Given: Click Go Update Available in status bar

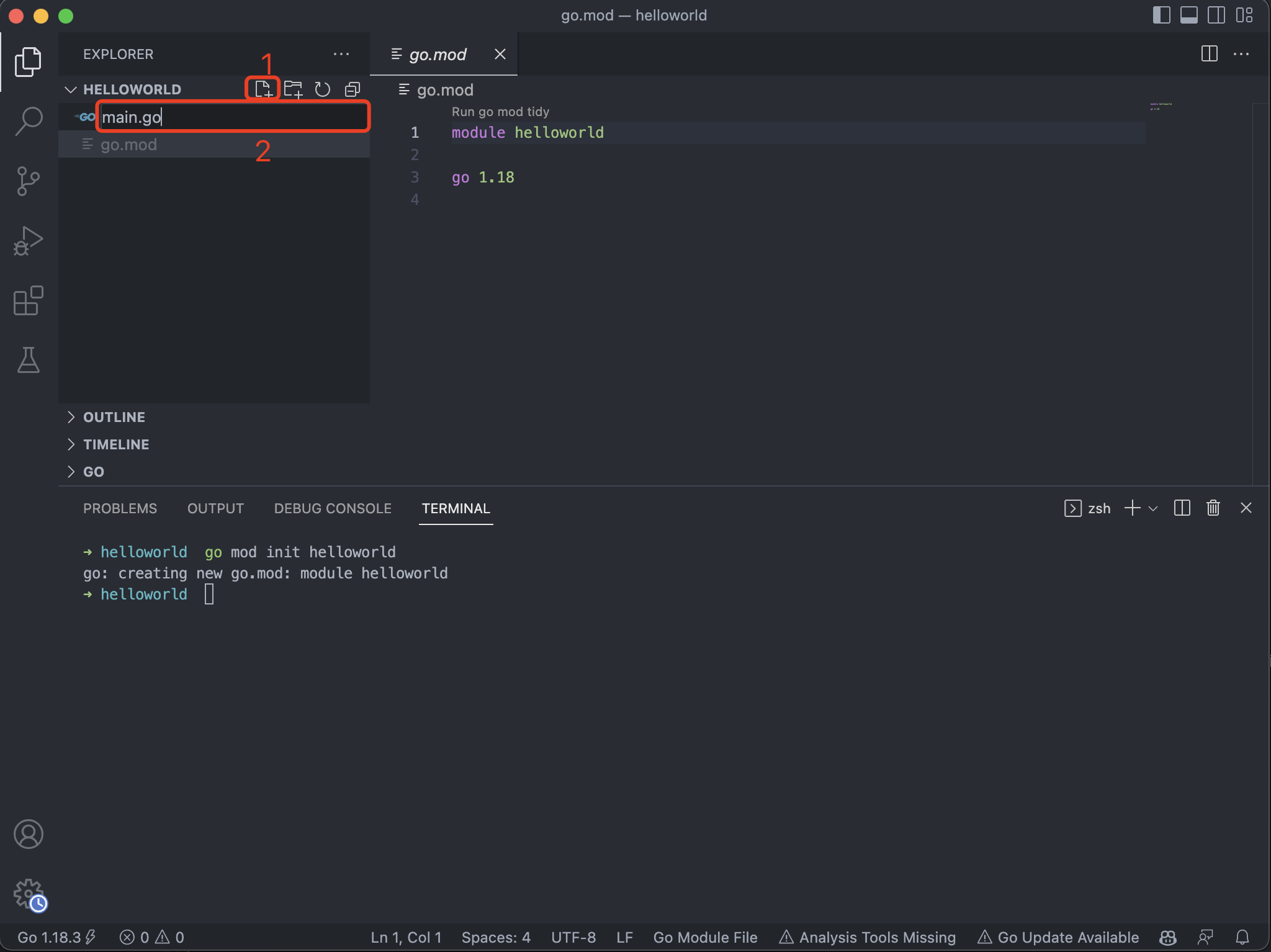Looking at the screenshot, I should [1059, 937].
